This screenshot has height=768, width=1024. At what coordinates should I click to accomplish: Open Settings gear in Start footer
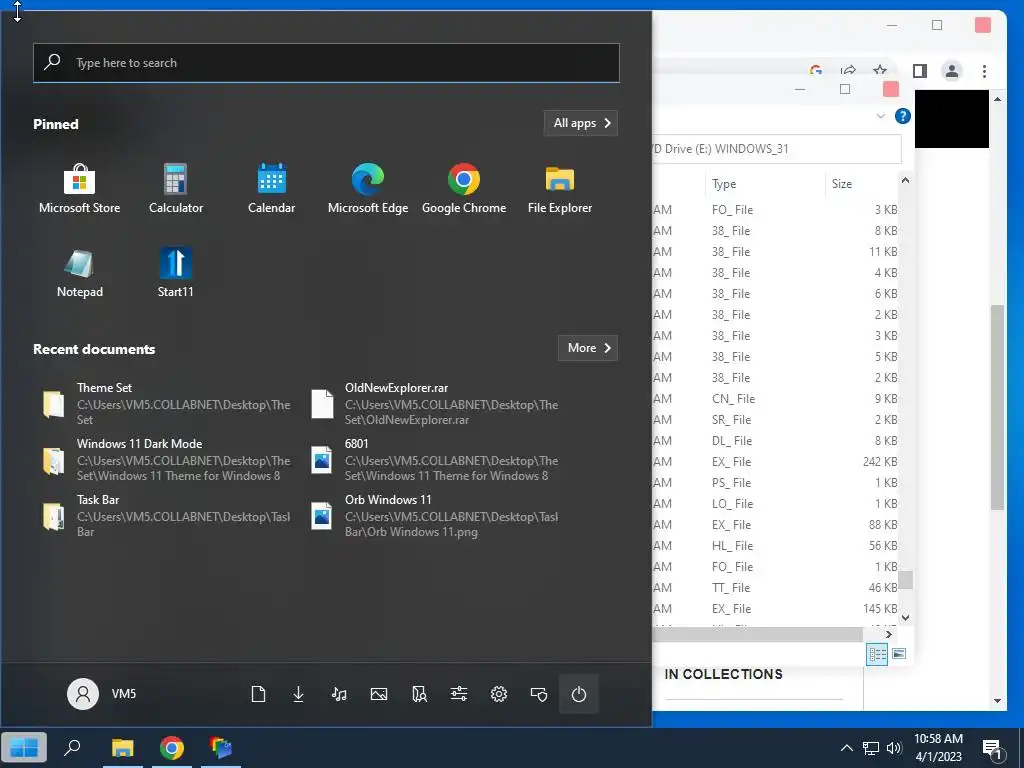[x=499, y=694]
